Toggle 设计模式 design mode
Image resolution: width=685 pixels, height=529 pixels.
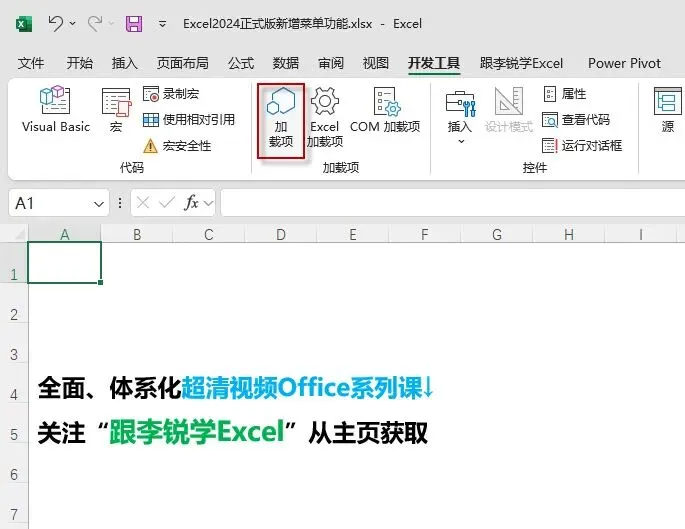coord(509,109)
